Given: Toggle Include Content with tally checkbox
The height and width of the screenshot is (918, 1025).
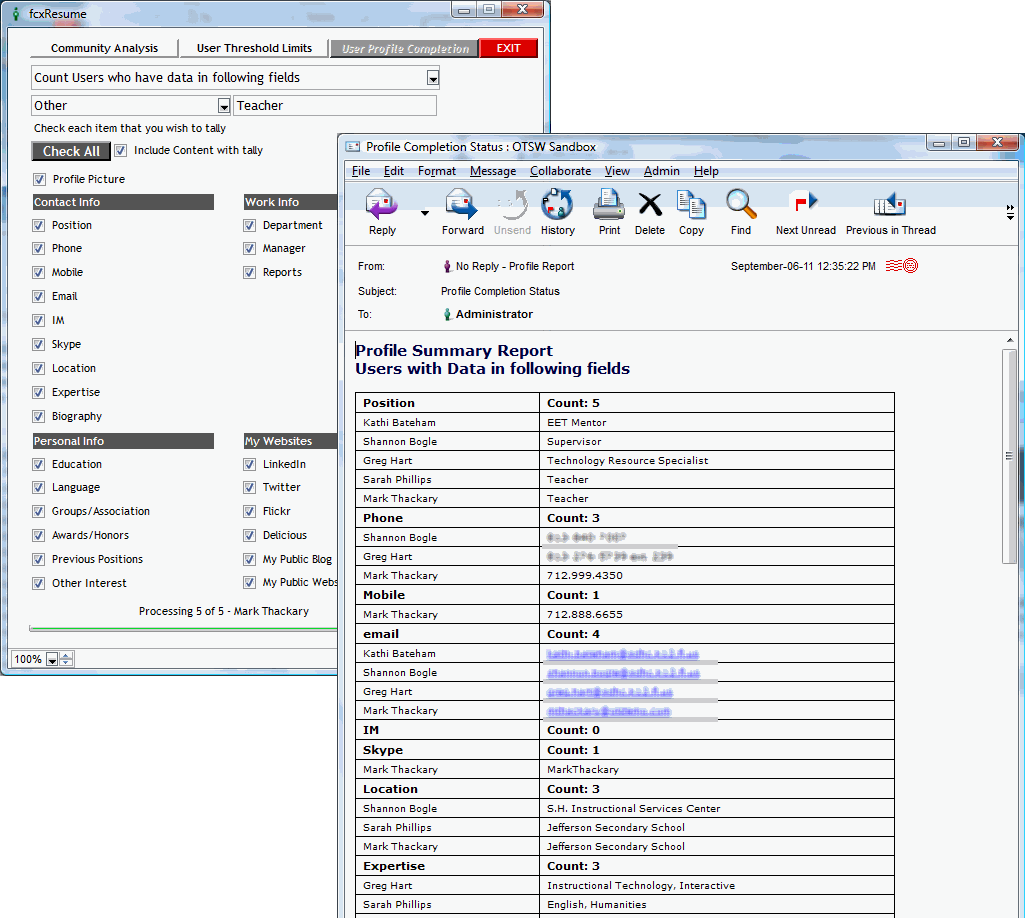Looking at the screenshot, I should [121, 151].
